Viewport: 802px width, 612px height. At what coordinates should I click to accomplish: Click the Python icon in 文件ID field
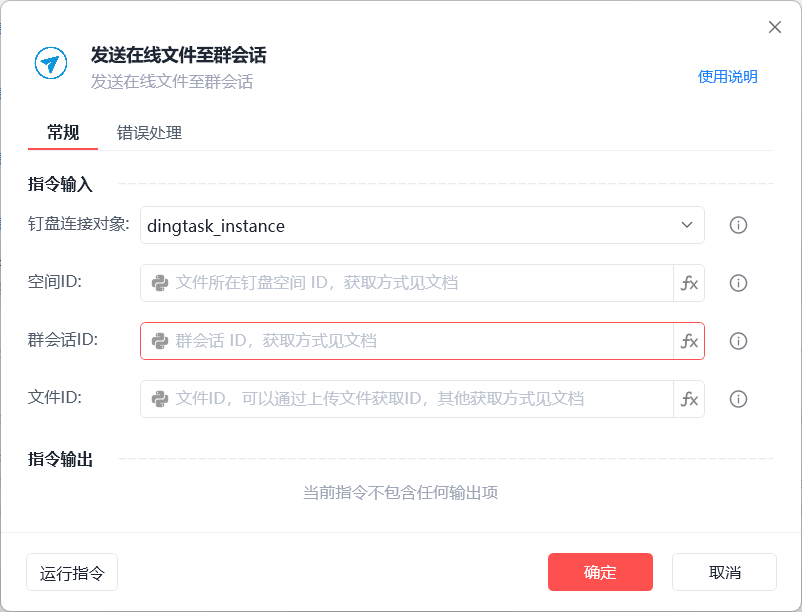tap(160, 399)
